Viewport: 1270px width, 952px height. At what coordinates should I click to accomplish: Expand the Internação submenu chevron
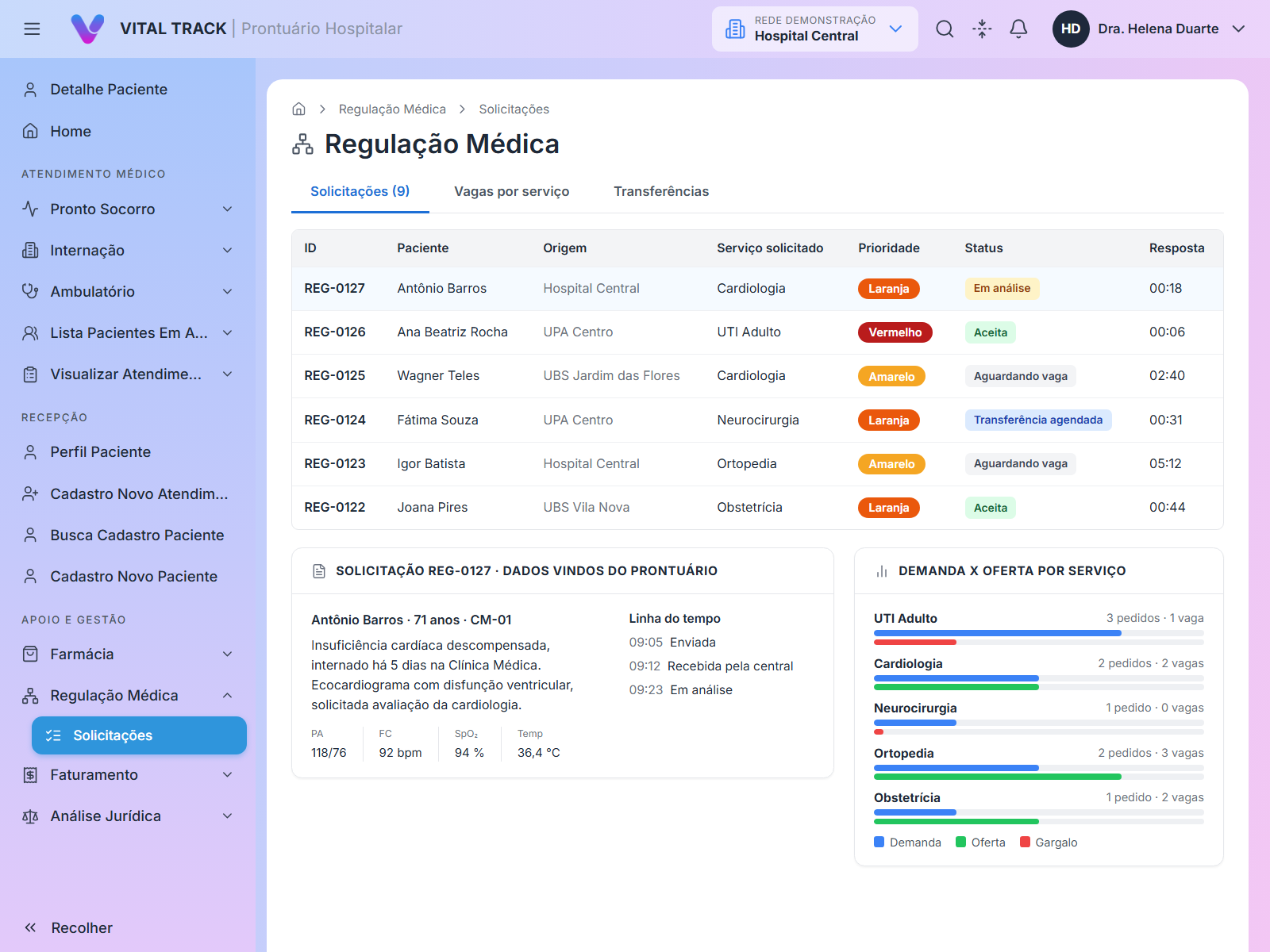click(x=228, y=250)
